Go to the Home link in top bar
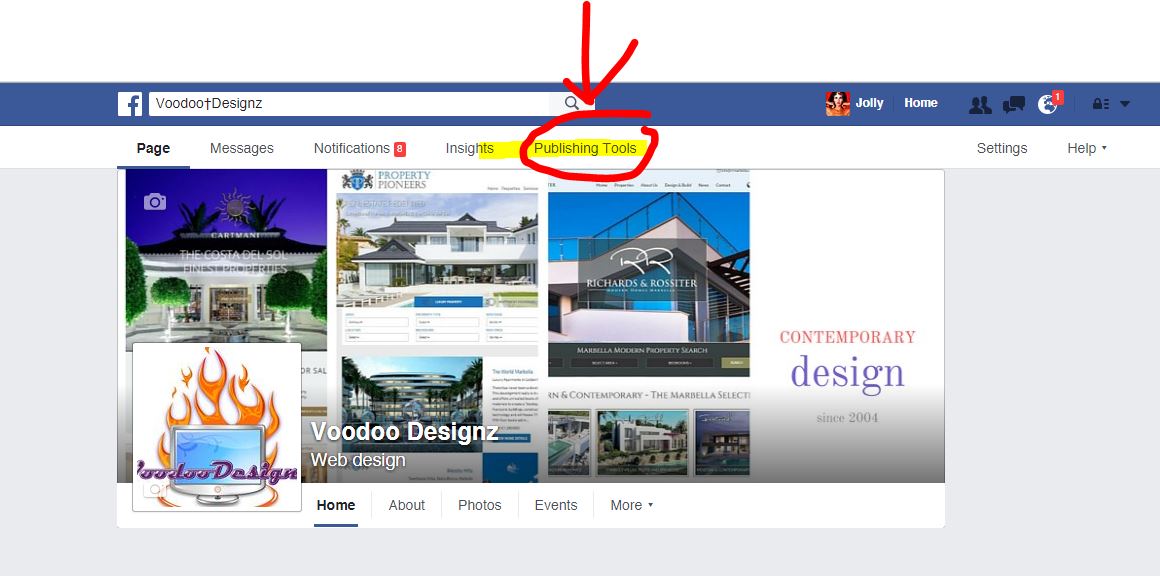Screen dimensions: 1160x576 (x=920, y=104)
